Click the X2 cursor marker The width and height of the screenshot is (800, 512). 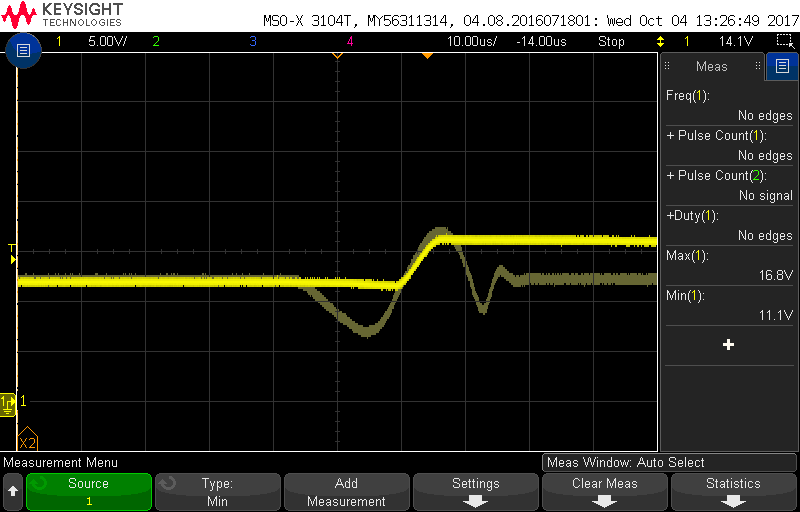click(x=27, y=440)
